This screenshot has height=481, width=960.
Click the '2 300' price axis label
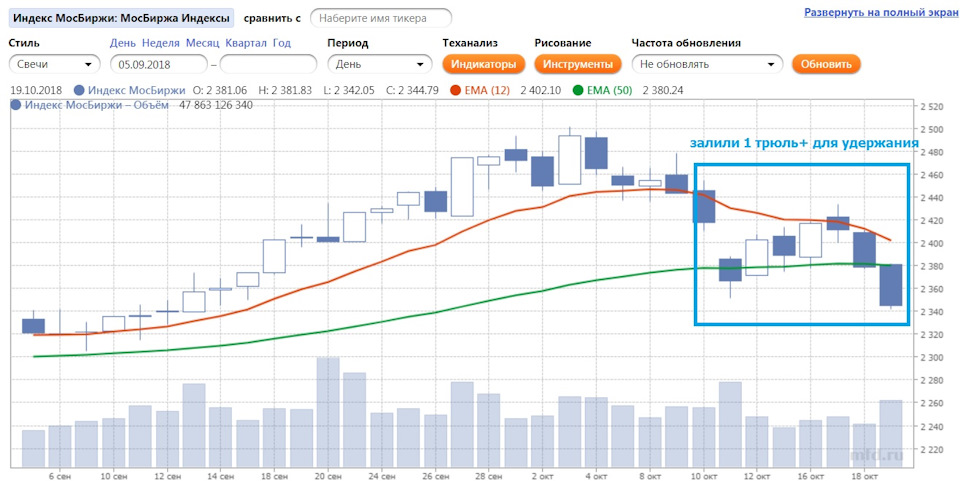(x=932, y=357)
